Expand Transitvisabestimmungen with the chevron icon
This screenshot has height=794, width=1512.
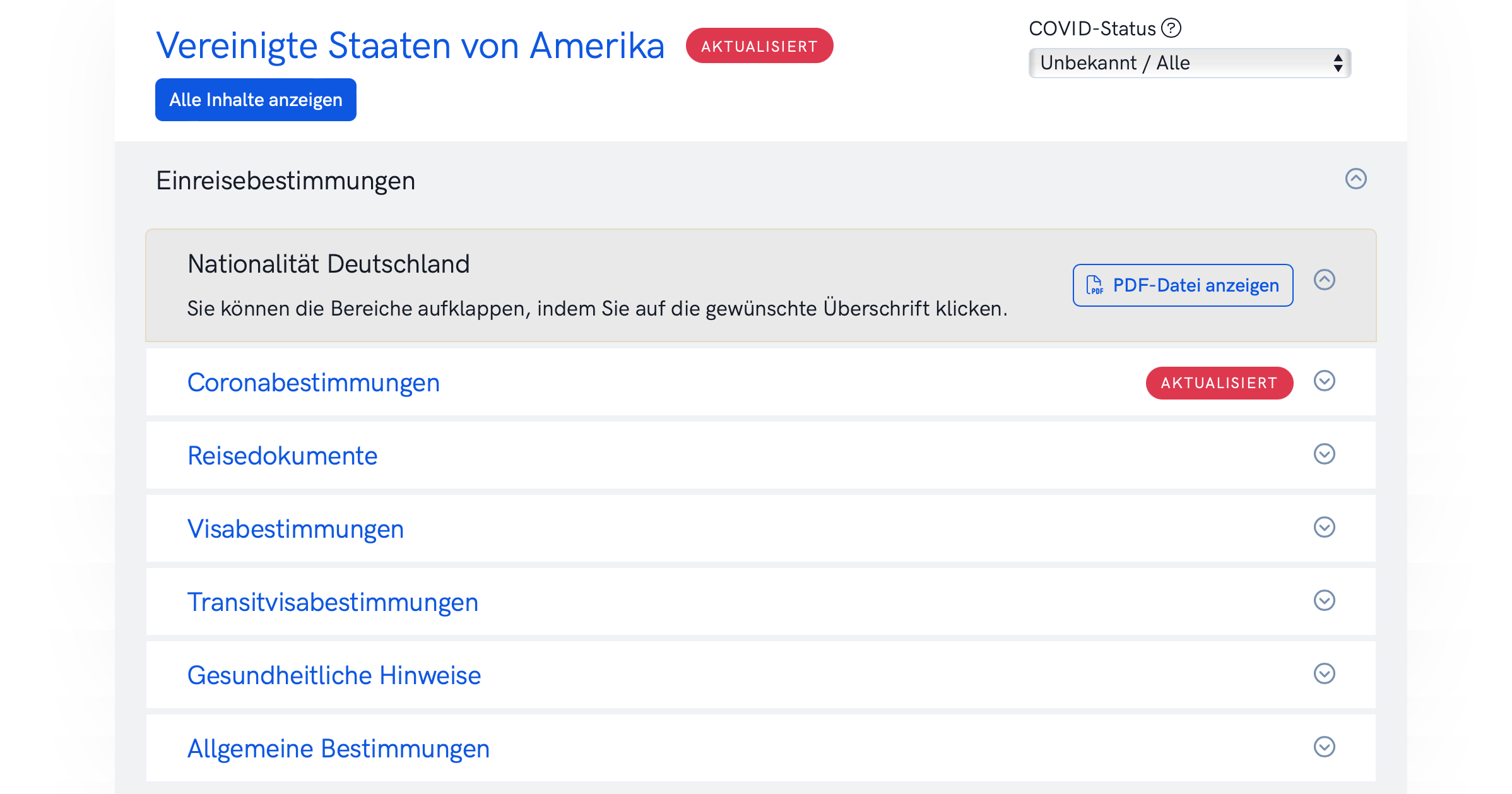1324,600
